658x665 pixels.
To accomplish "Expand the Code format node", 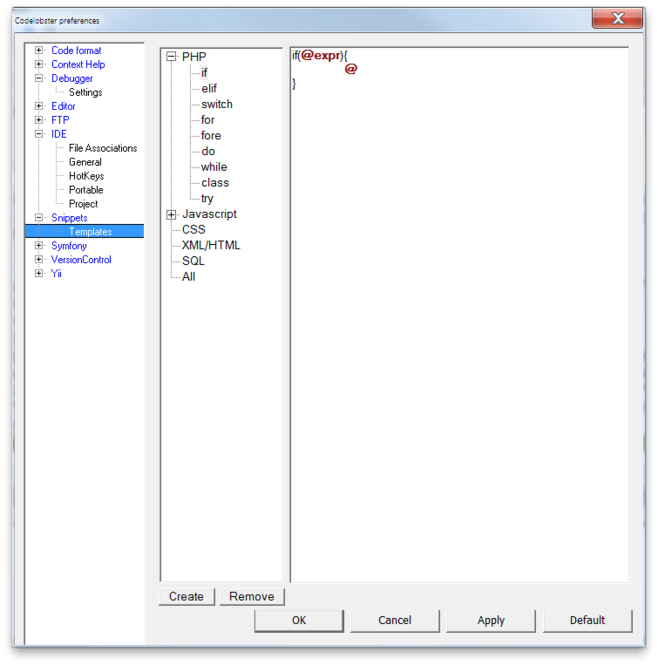I will tap(39, 50).
